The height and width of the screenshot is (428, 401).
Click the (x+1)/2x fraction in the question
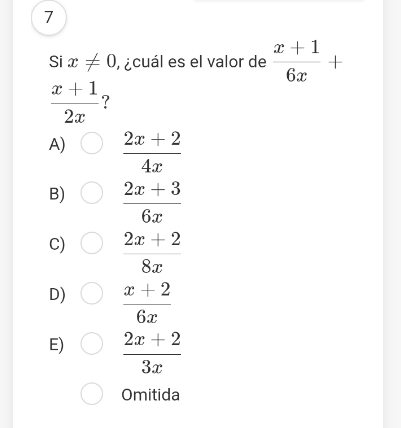click(75, 102)
